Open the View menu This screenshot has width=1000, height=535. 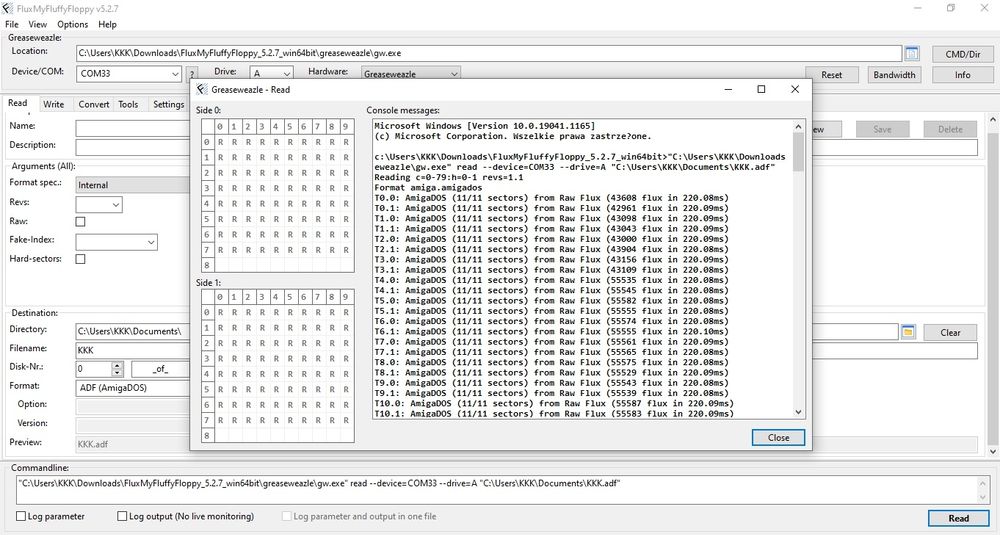click(38, 24)
